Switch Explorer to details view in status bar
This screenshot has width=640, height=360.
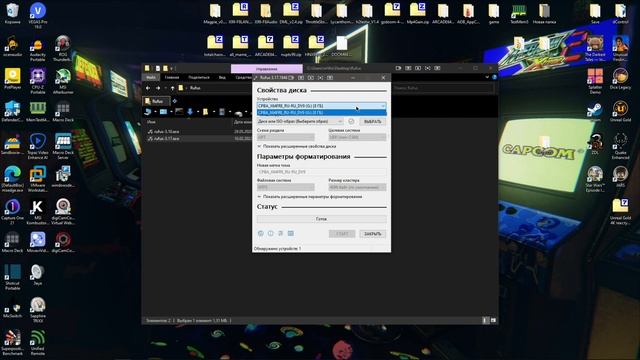tap(485, 320)
